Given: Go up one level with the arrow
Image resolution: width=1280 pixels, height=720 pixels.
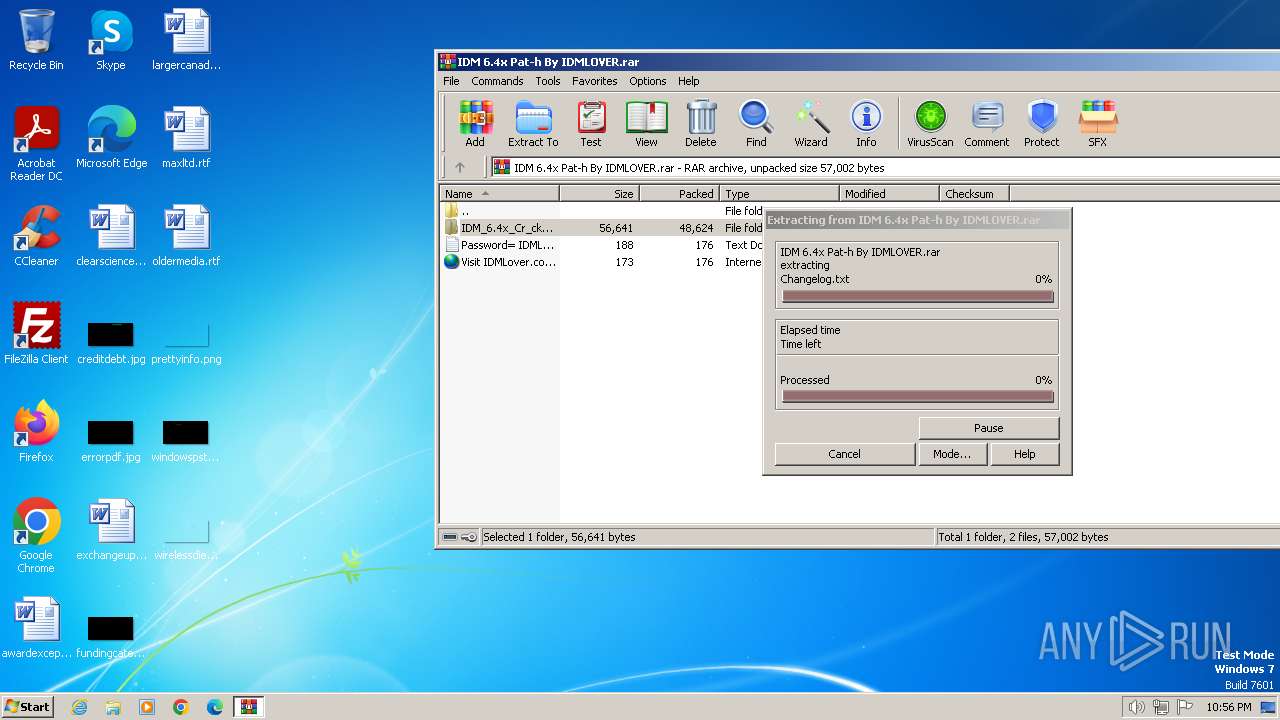Looking at the screenshot, I should (x=460, y=168).
